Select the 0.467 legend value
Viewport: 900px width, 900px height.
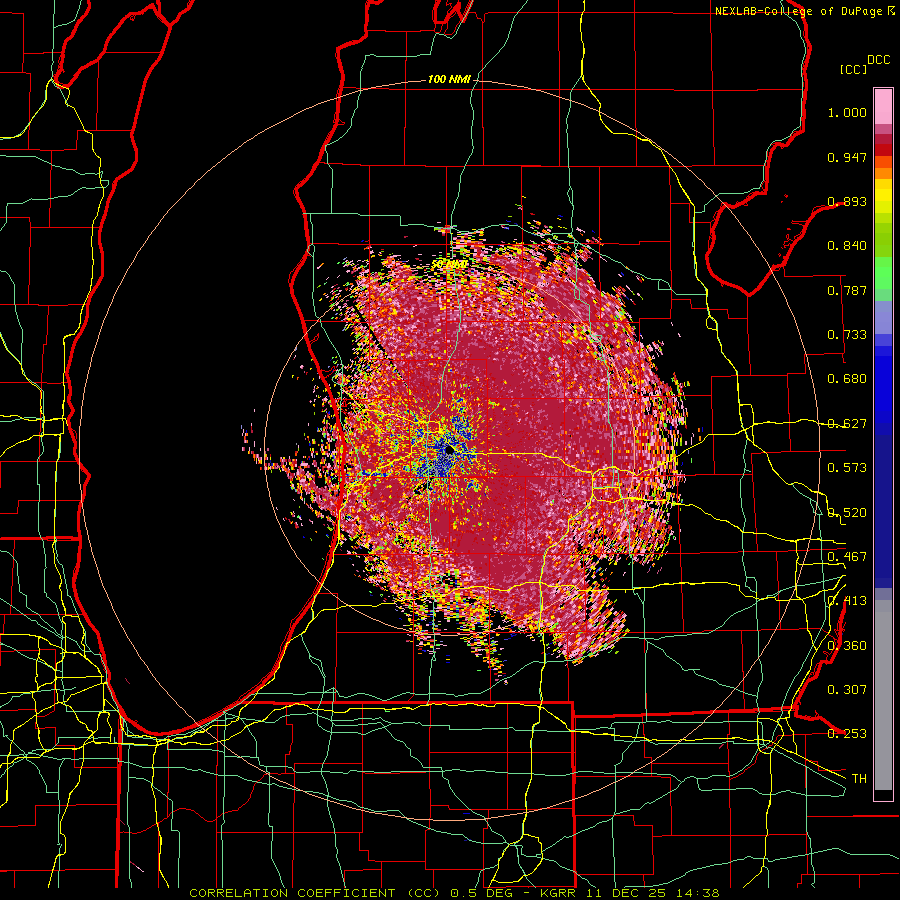click(847, 557)
